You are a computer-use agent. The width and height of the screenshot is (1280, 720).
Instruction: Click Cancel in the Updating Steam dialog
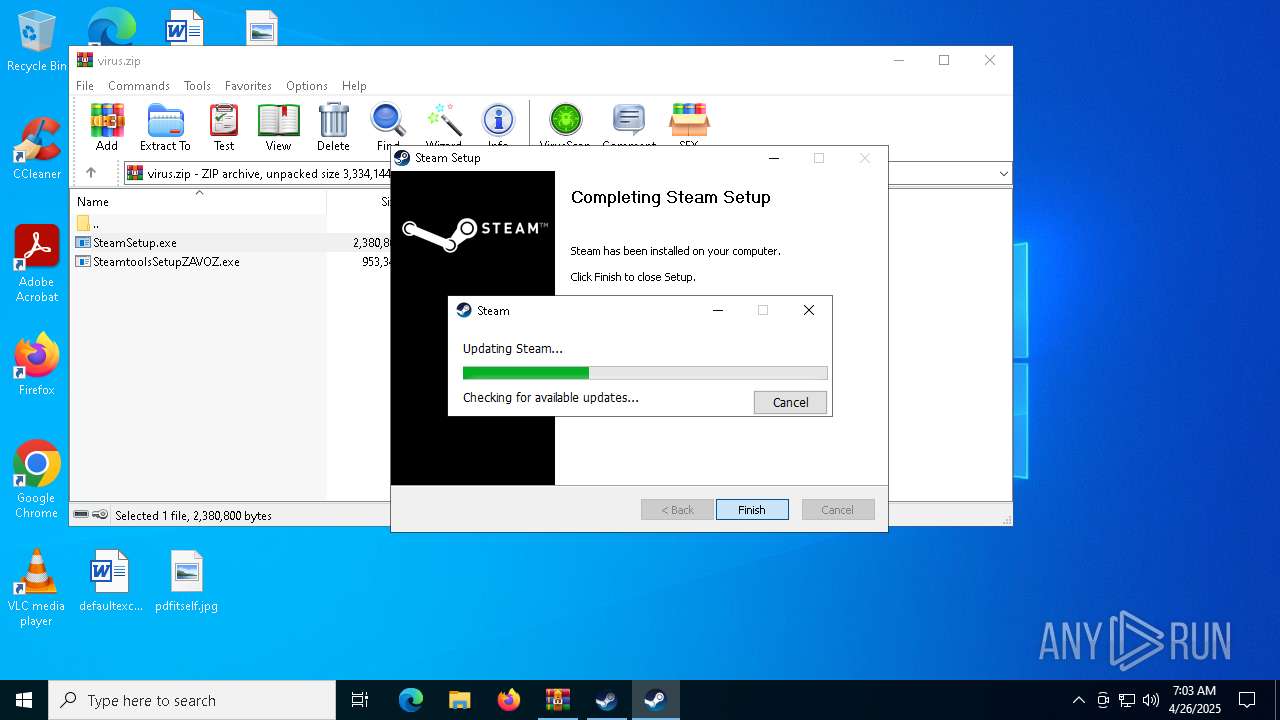[790, 402]
